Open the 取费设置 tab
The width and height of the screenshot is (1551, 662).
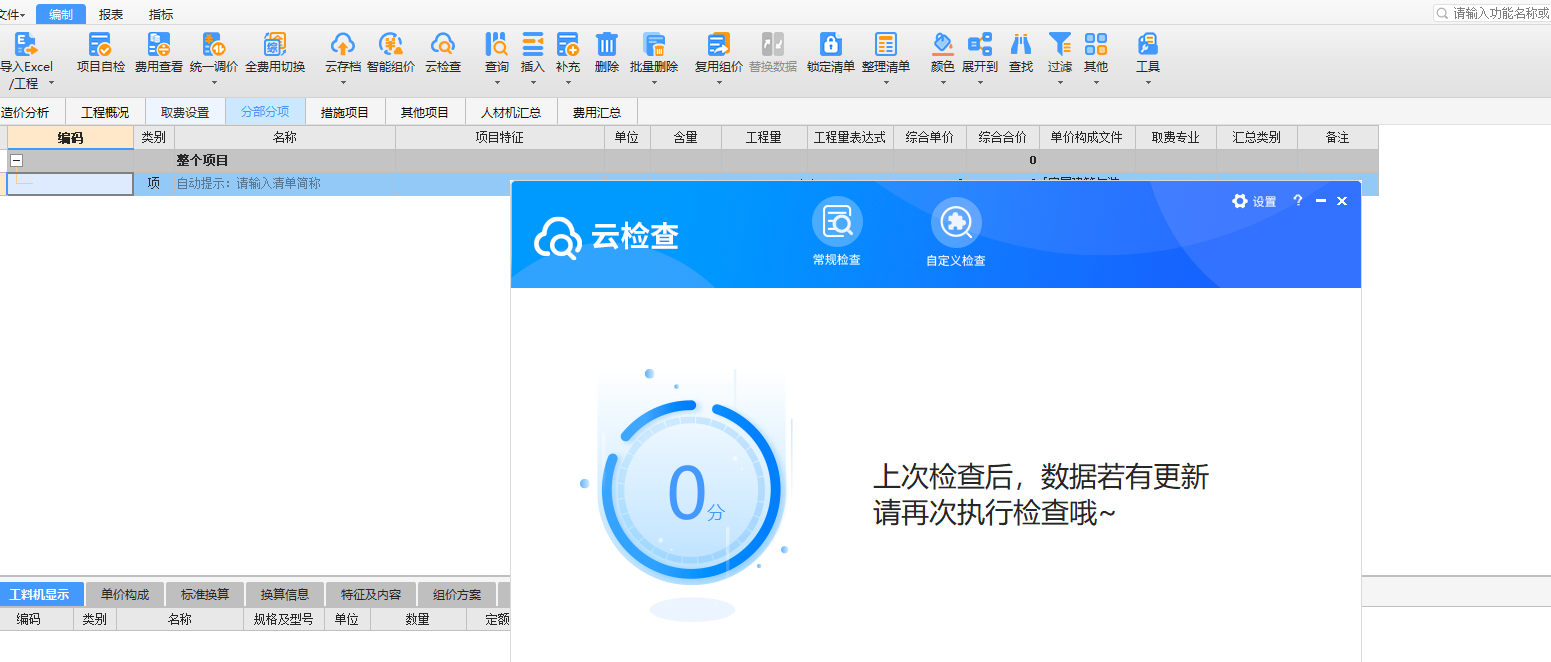[x=185, y=112]
